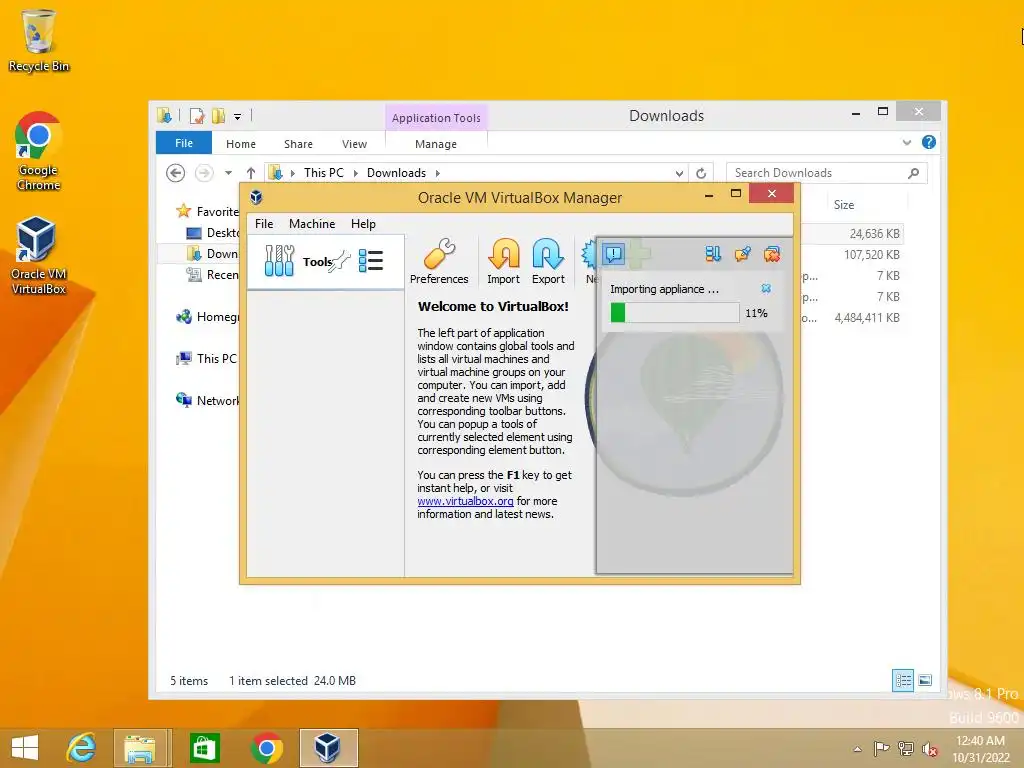Expand the arrow after Downloads breadcrumb
This screenshot has height=768, width=1024.
(438, 173)
